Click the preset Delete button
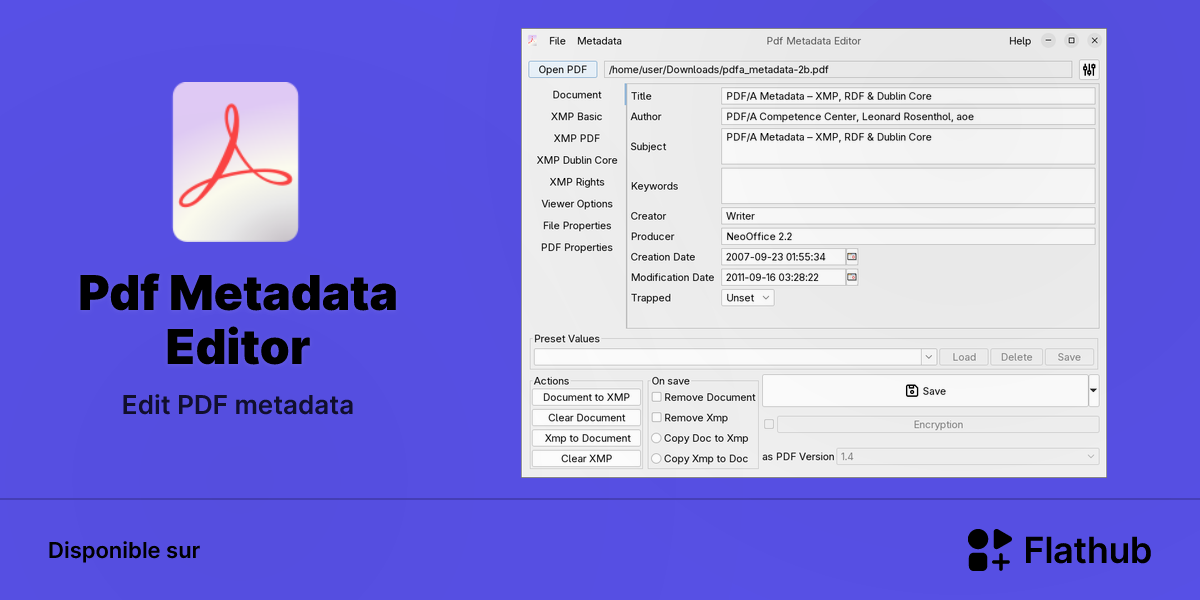 pyautogui.click(x=1017, y=357)
